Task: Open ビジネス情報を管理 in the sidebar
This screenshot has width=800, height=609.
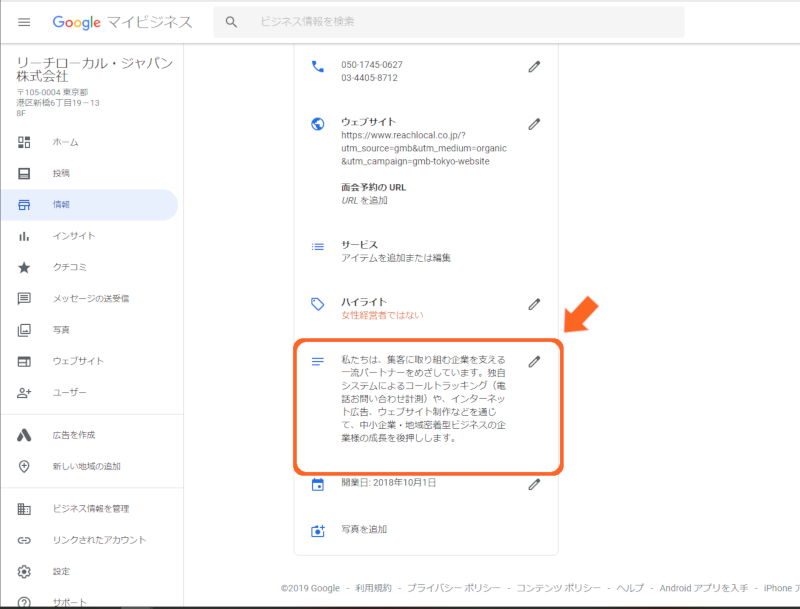Action: [89, 509]
